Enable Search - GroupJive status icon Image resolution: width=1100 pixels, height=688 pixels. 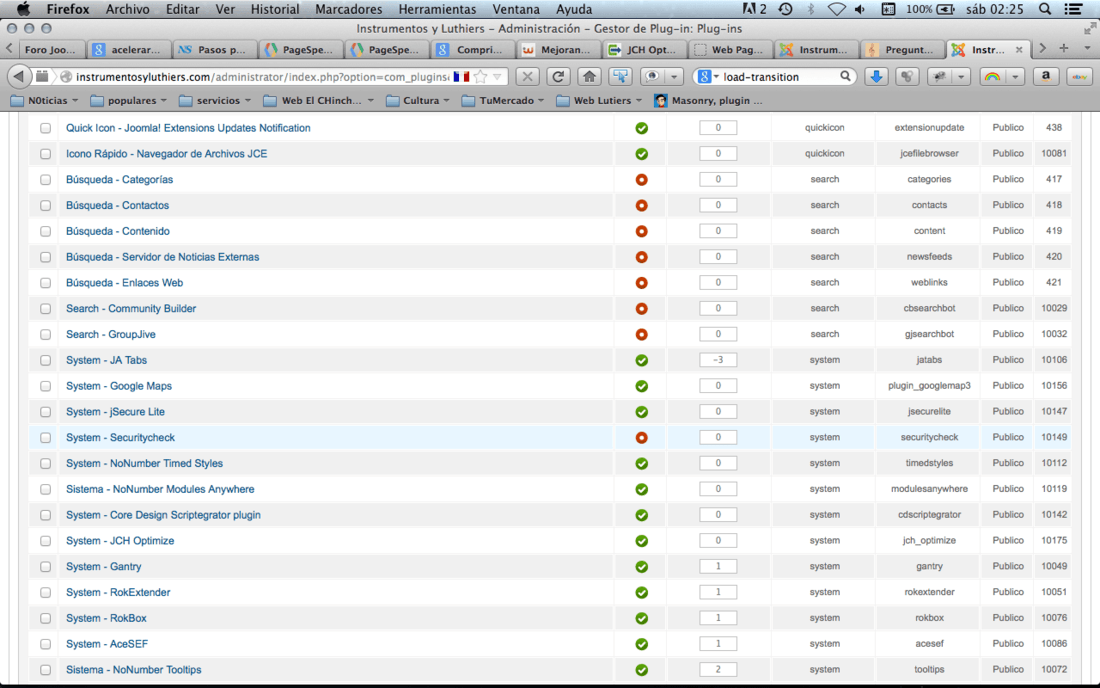click(641, 335)
